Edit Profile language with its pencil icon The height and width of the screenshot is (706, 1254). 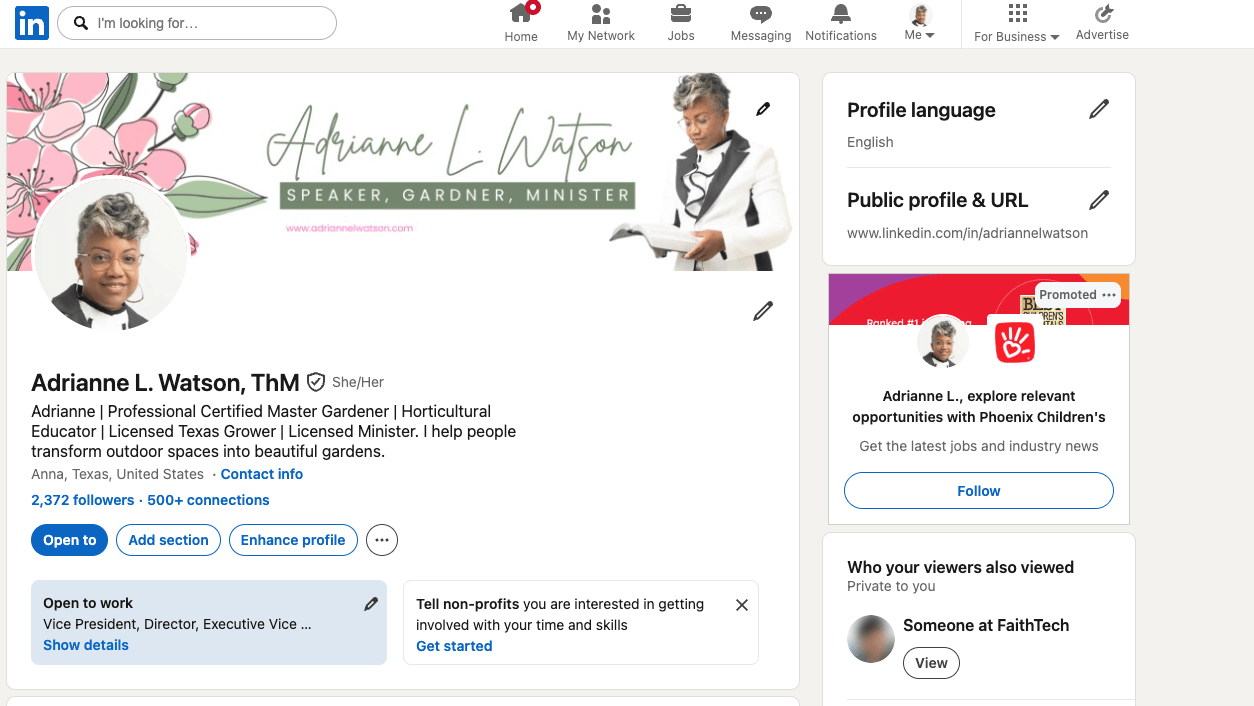point(1099,110)
